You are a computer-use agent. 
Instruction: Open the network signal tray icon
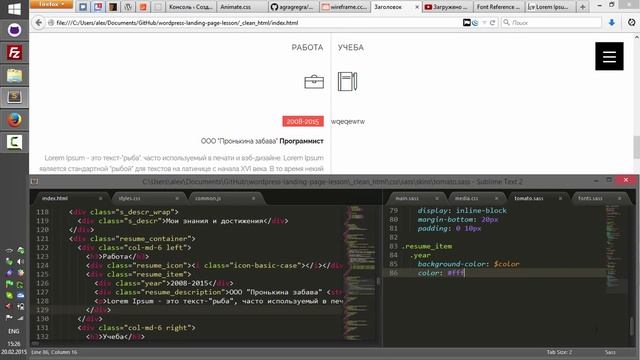click(20, 318)
